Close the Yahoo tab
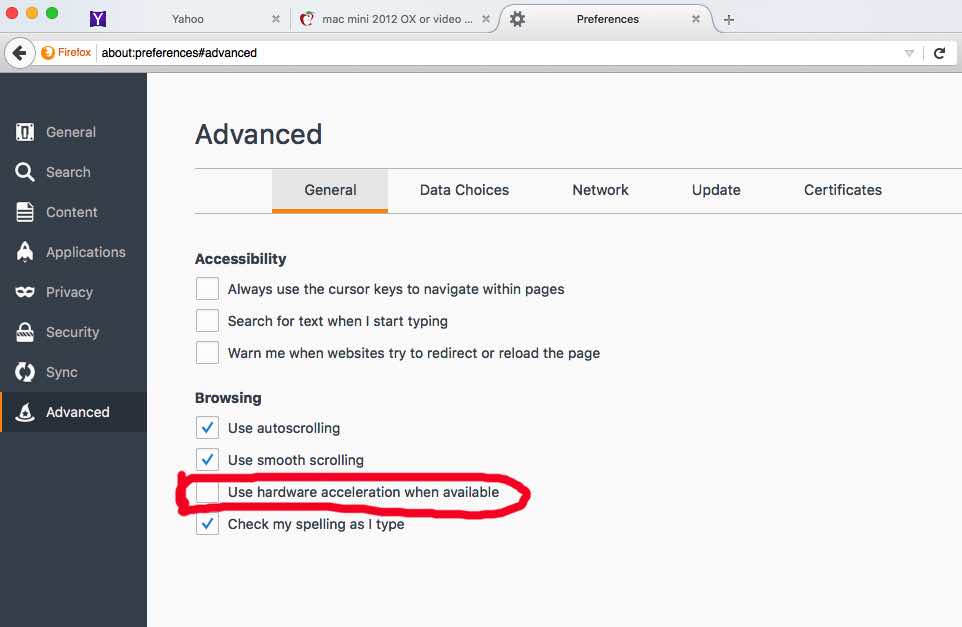 (x=276, y=19)
